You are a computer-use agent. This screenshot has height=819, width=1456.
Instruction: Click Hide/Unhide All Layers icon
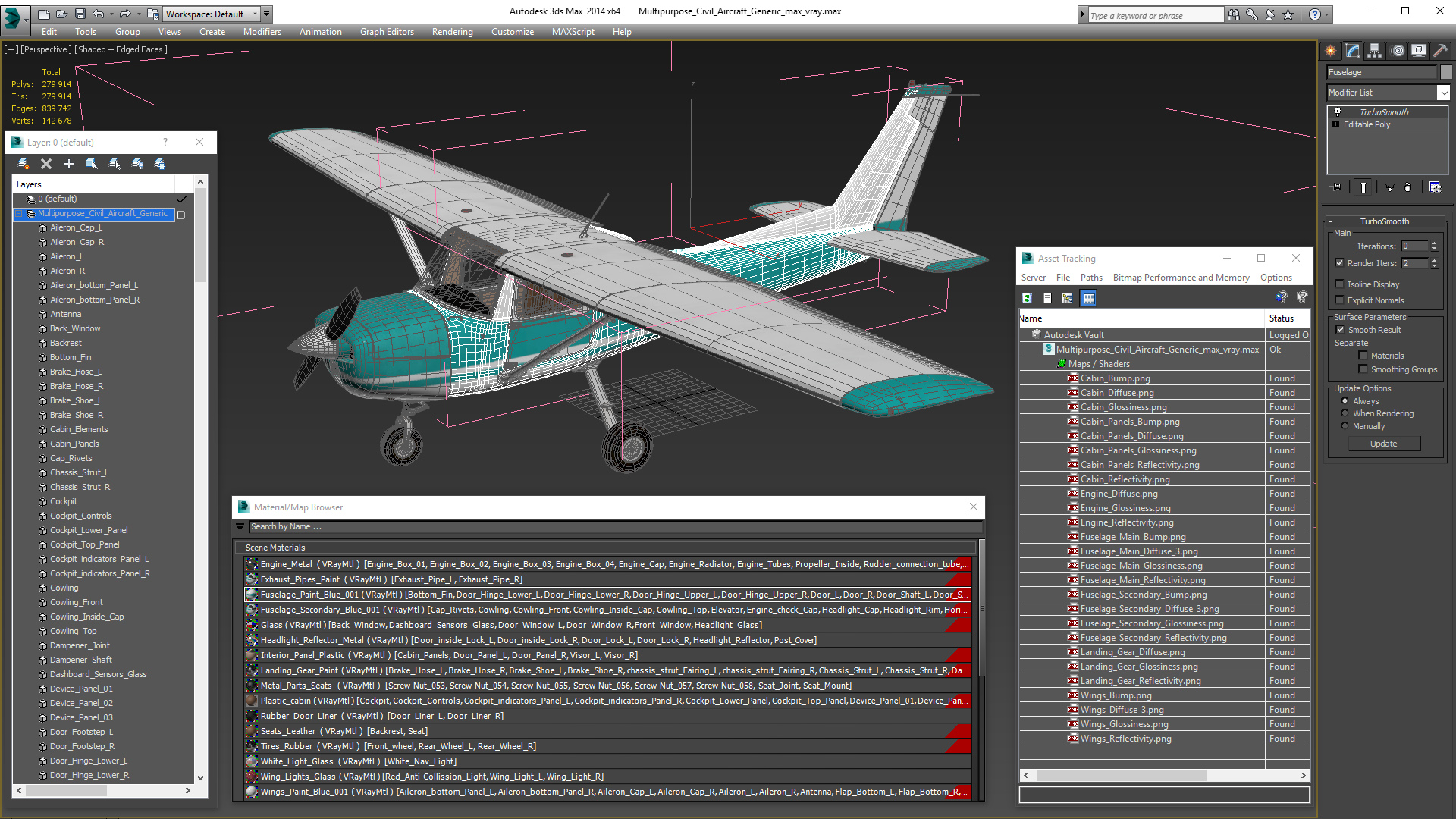[137, 164]
